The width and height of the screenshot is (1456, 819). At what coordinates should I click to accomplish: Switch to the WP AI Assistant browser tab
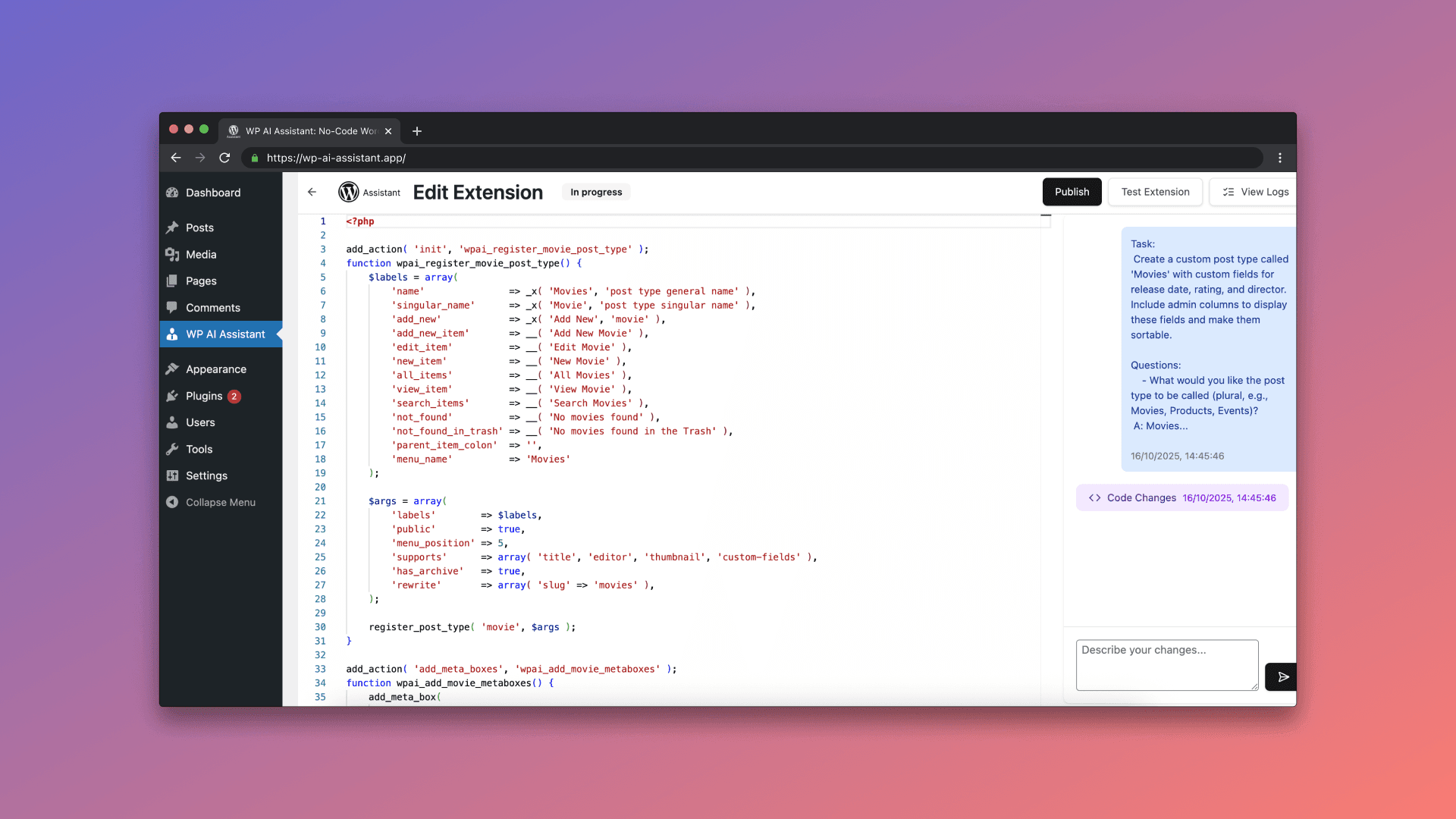(306, 130)
